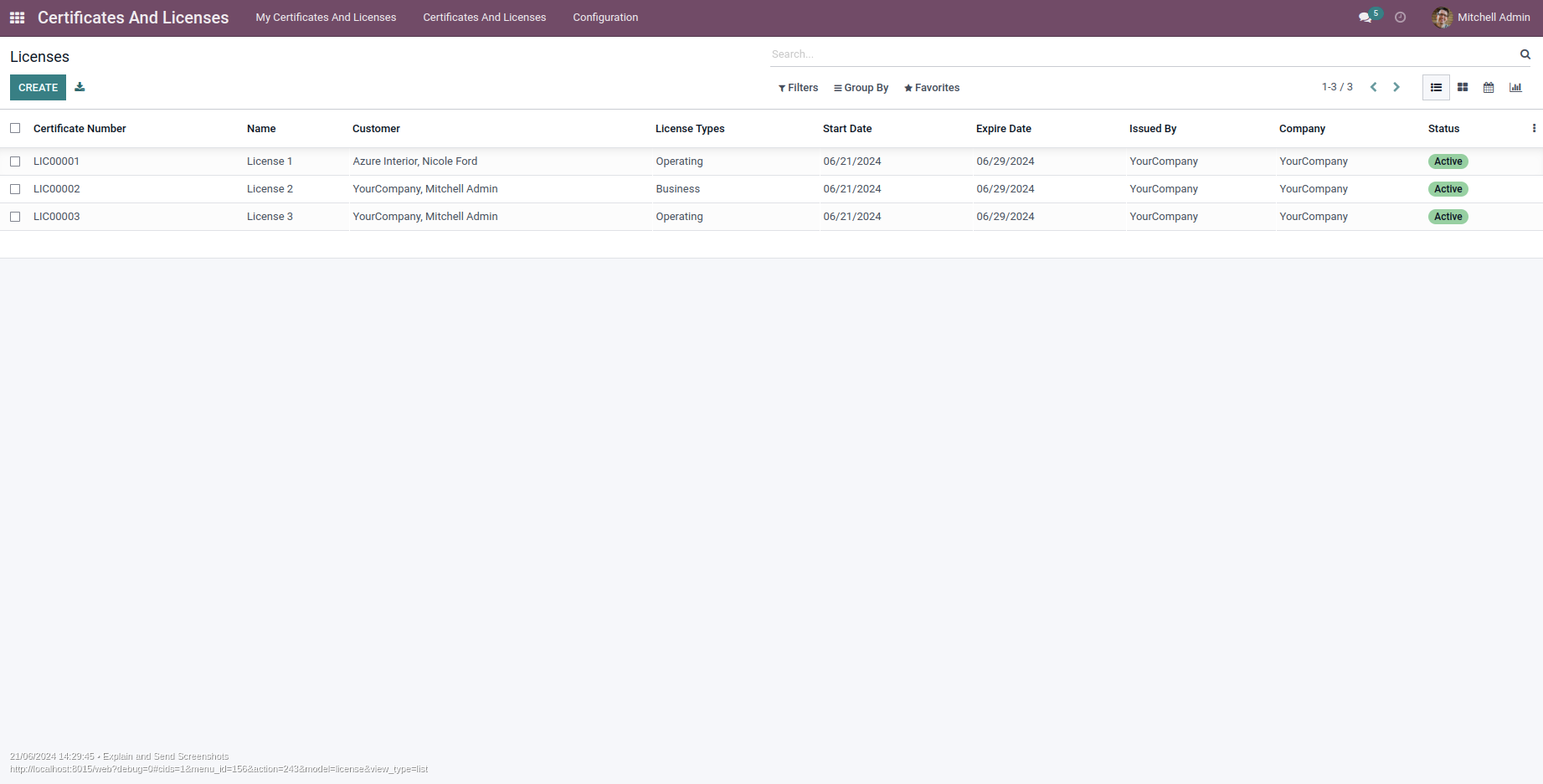Check the LIC00003 row checkbox
Image resolution: width=1543 pixels, height=784 pixels.
(15, 217)
